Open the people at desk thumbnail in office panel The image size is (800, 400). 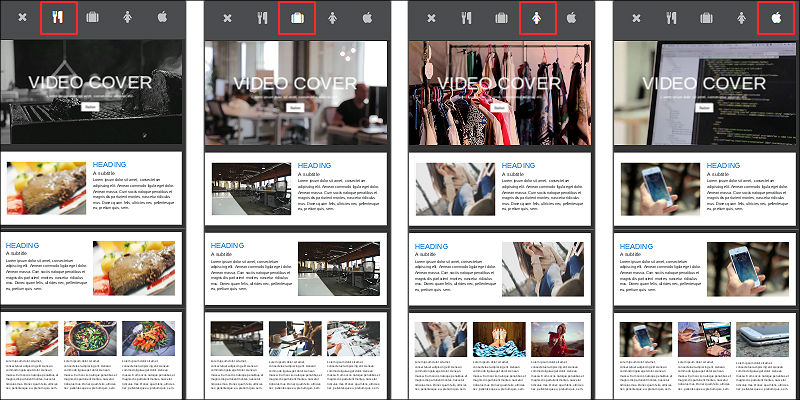[295, 339]
